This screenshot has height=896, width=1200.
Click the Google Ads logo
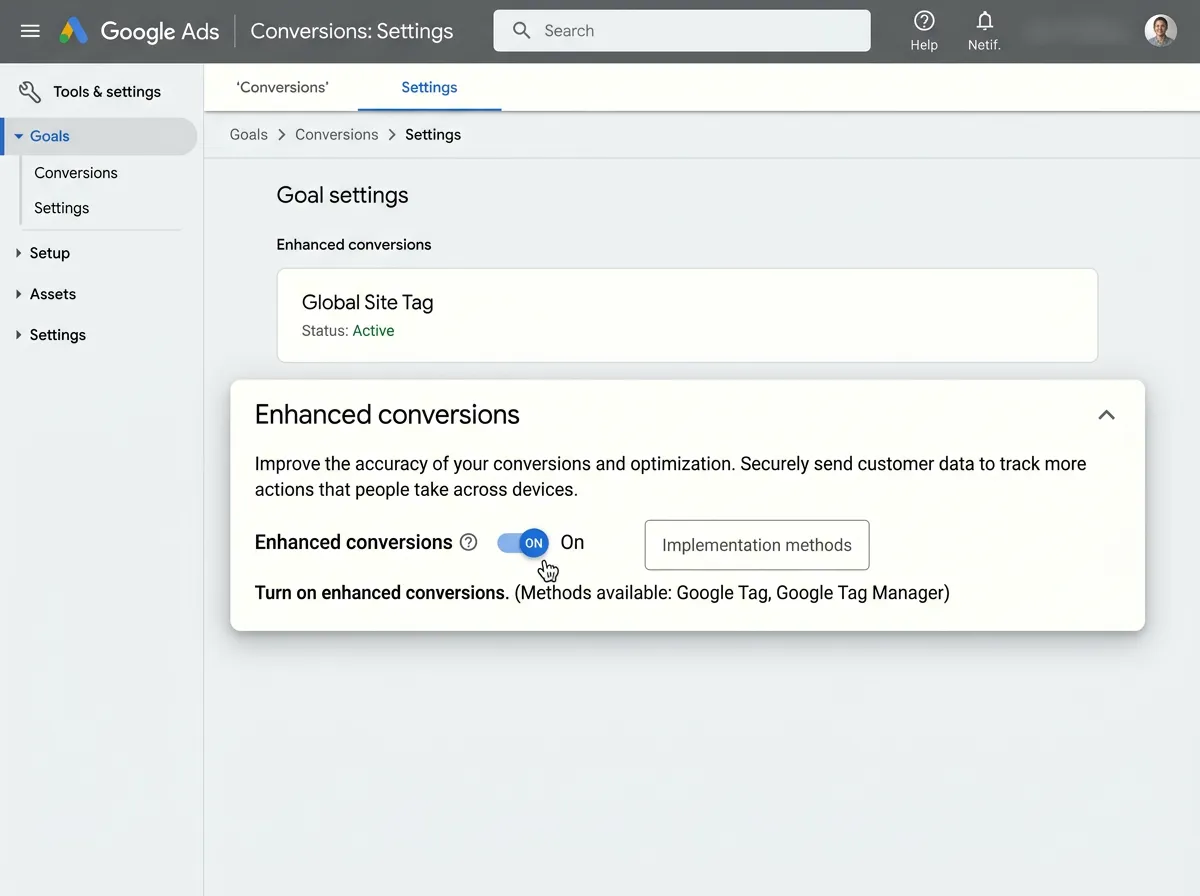click(x=140, y=31)
